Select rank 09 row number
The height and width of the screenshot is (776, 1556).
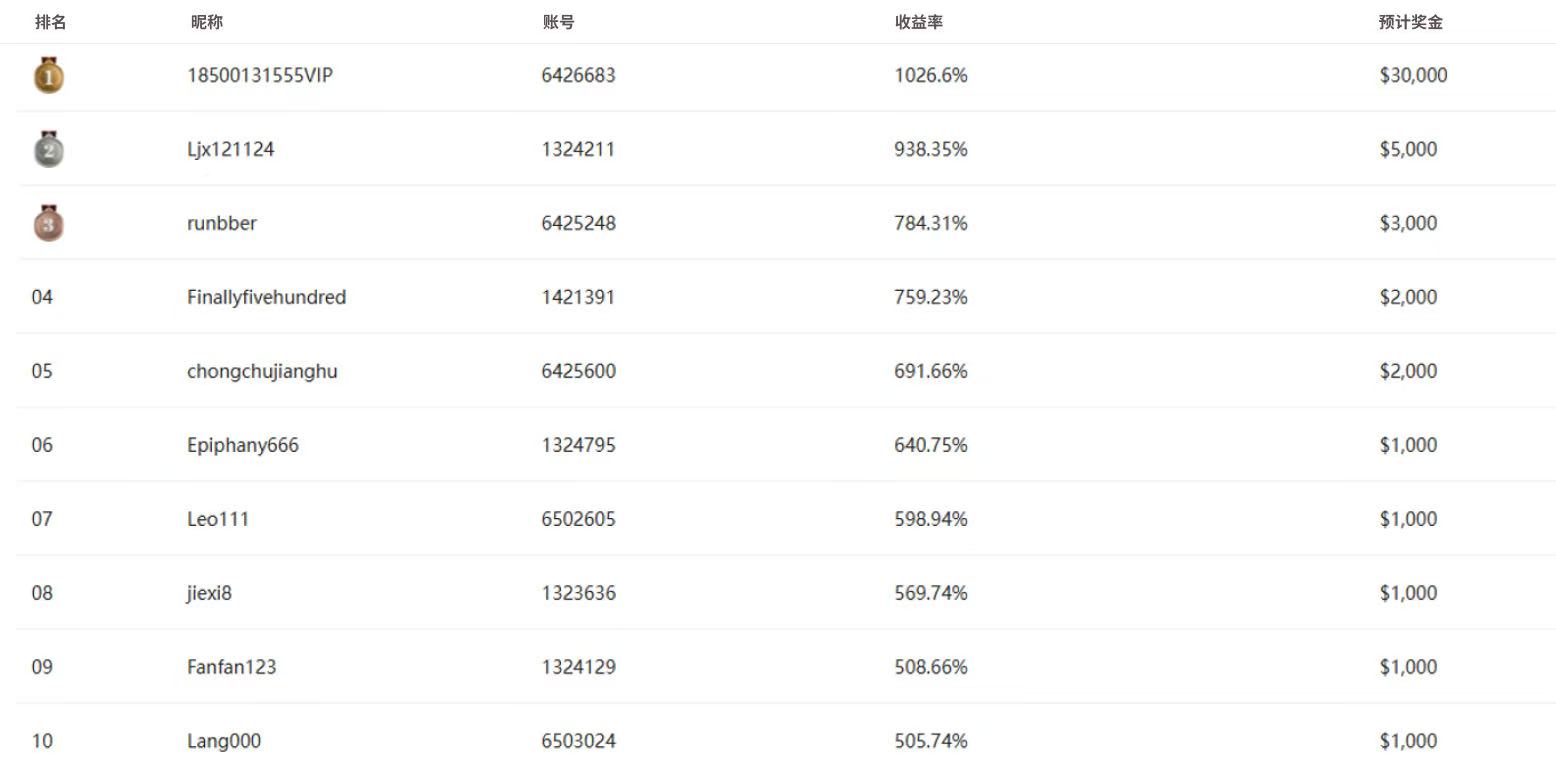tap(42, 667)
